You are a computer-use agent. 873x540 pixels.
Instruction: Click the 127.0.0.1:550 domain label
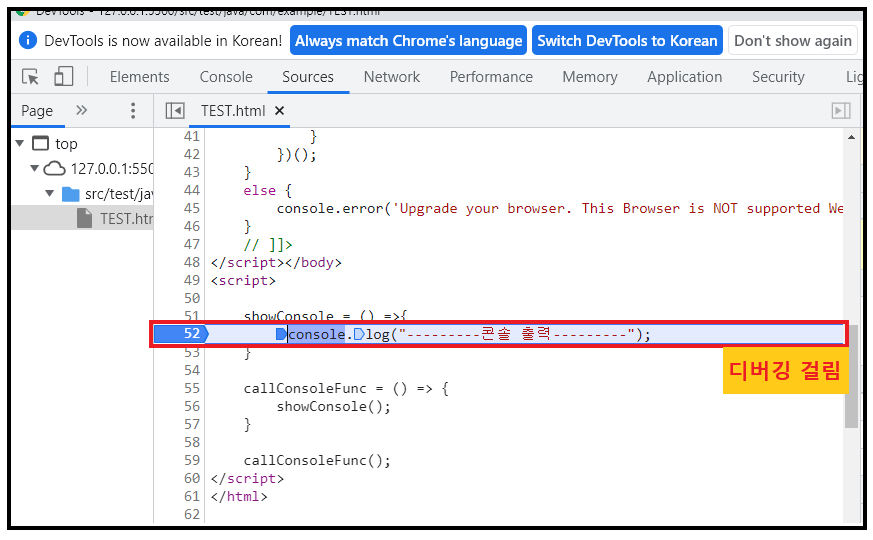(x=112, y=169)
